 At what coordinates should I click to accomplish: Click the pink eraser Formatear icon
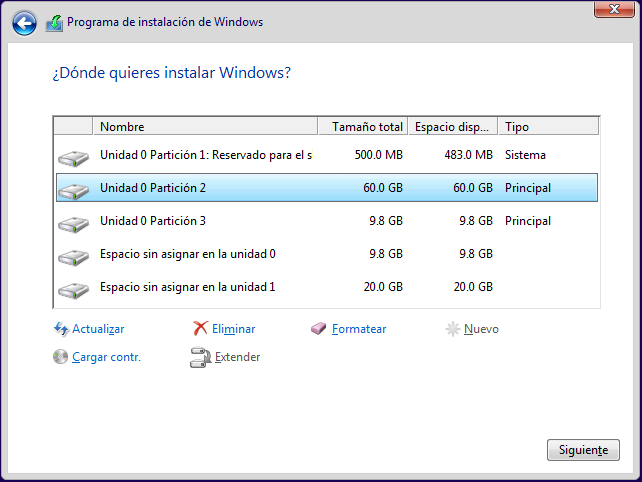point(318,328)
